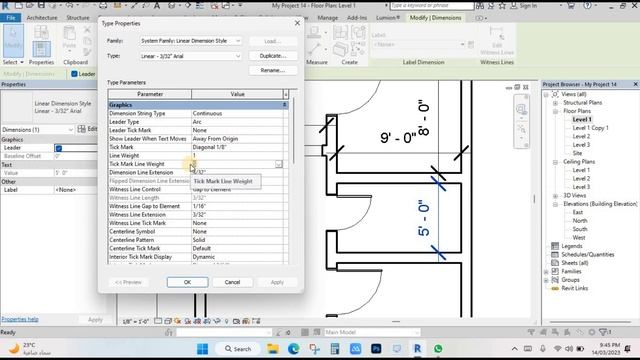Image resolution: width=640 pixels, height=360 pixels.
Task: Open the Type Properties ribbon icon above Properties
Action: [41, 32]
